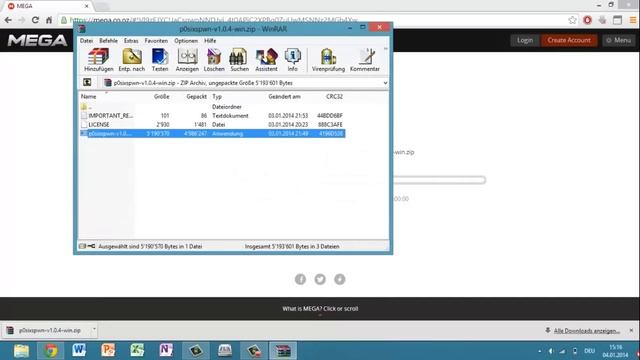Click the Login button on MEGA

pos(525,40)
